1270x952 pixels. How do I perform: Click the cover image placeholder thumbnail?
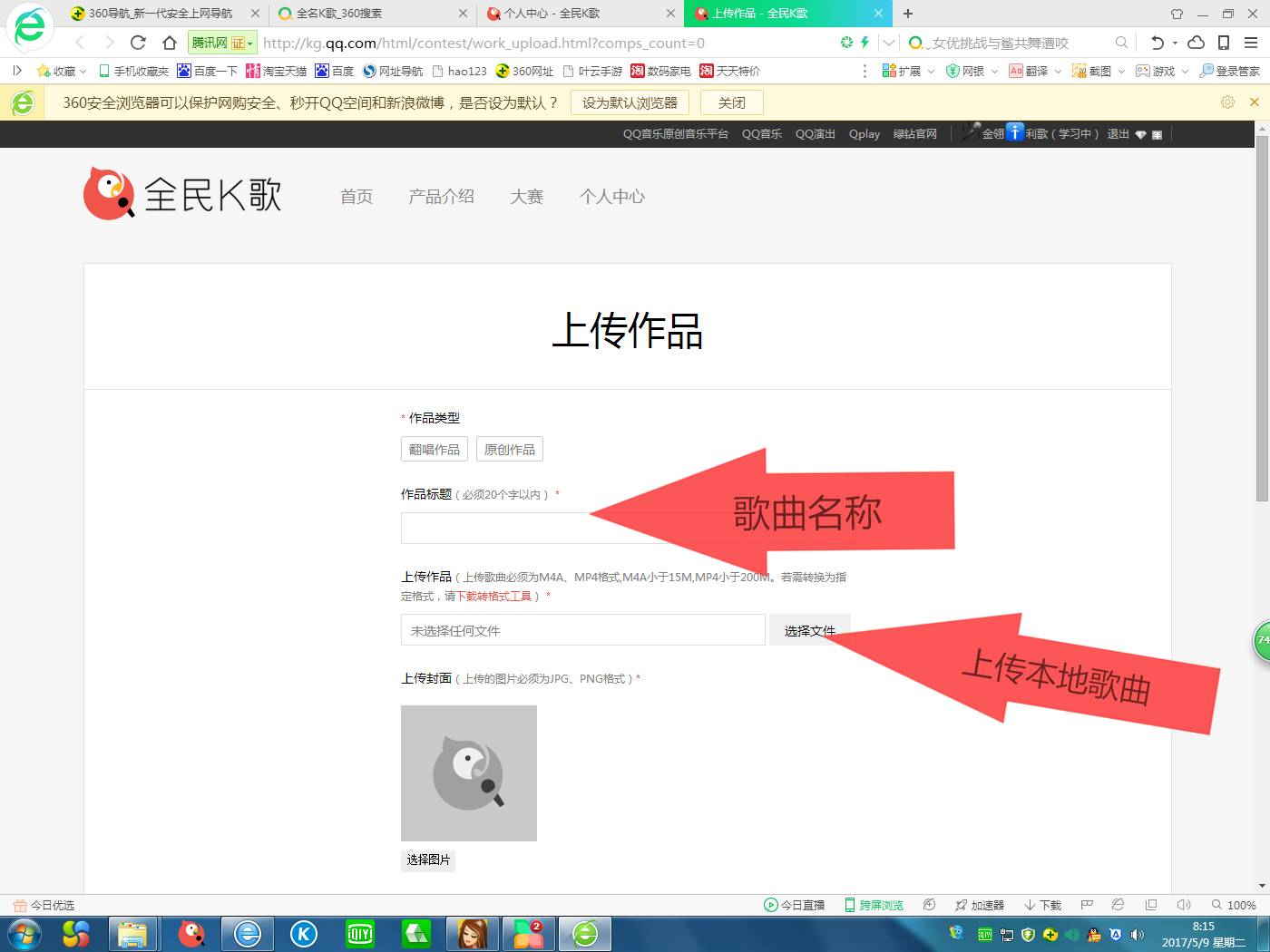pyautogui.click(x=469, y=773)
